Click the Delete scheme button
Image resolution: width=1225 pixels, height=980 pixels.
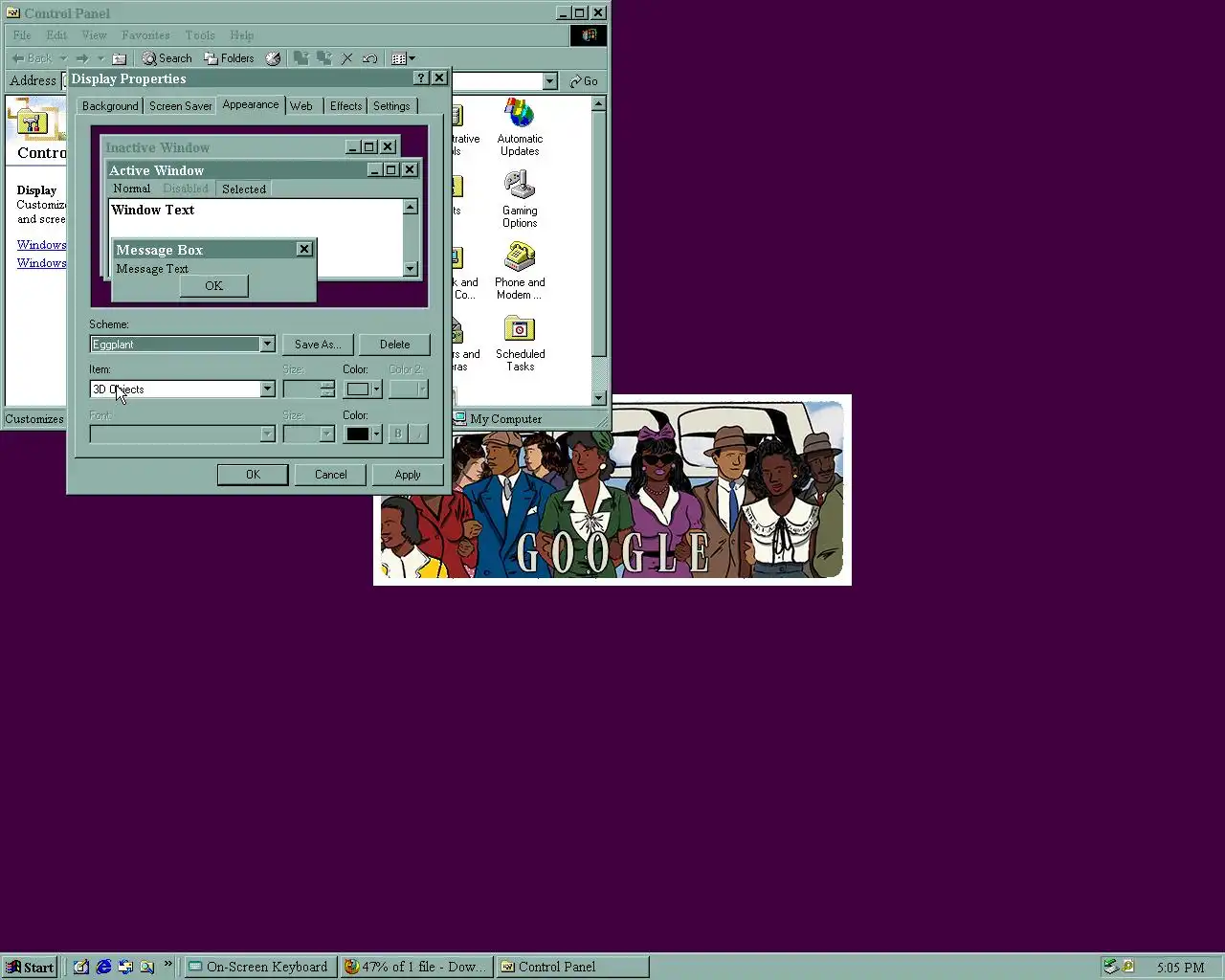[x=394, y=345]
